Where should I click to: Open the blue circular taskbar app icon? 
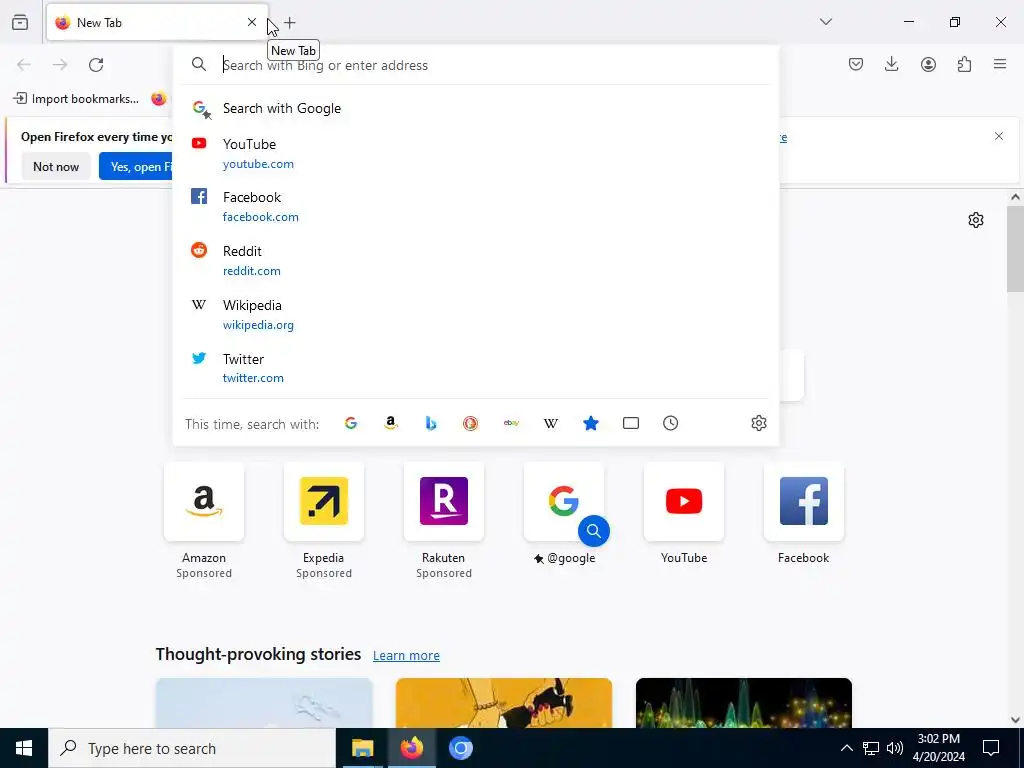(x=460, y=748)
